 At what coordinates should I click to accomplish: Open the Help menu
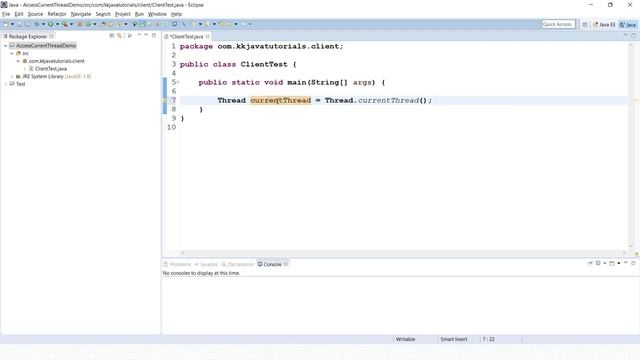176,14
